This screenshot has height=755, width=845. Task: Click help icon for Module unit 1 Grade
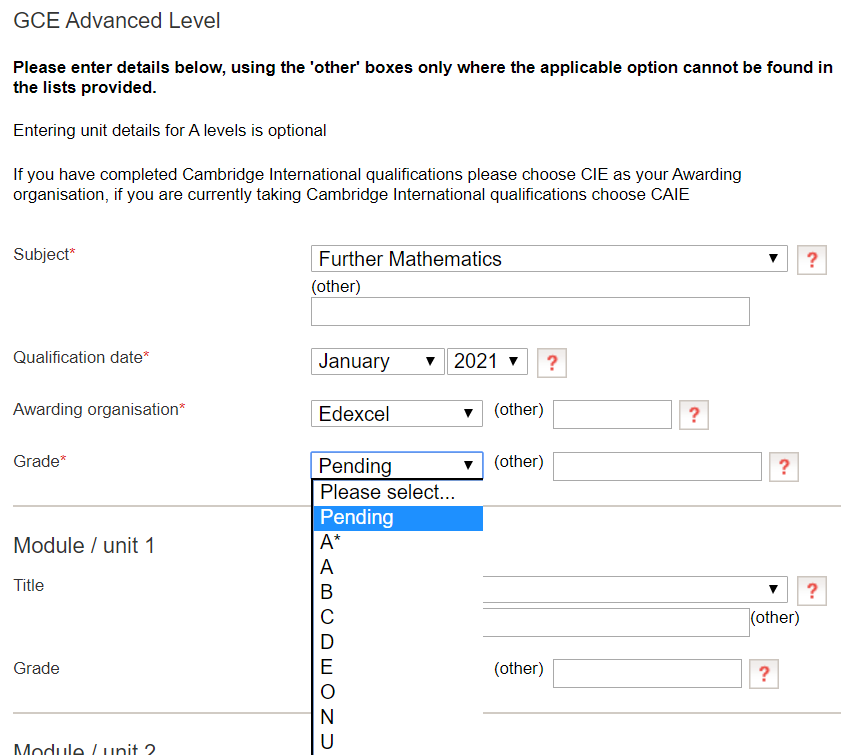coord(763,674)
